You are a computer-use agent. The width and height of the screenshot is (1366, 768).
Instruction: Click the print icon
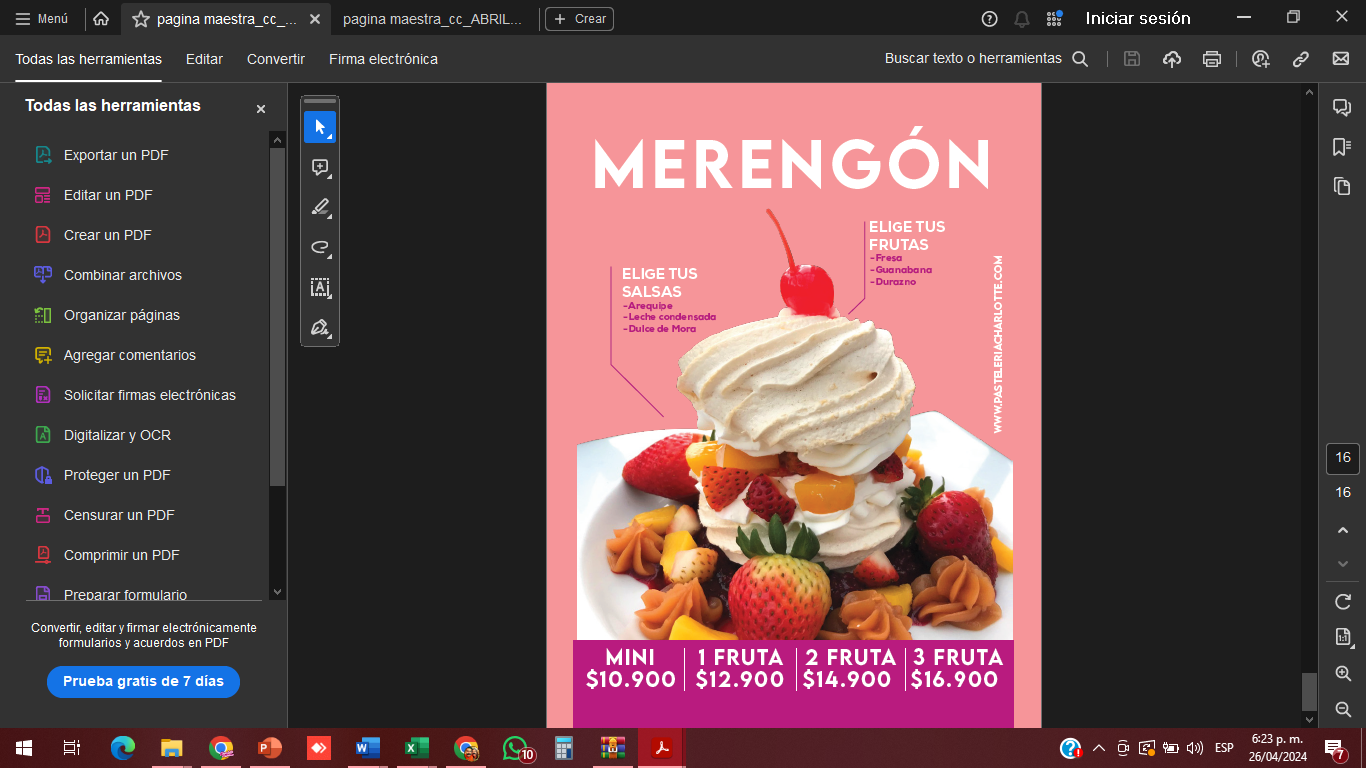coord(1212,59)
